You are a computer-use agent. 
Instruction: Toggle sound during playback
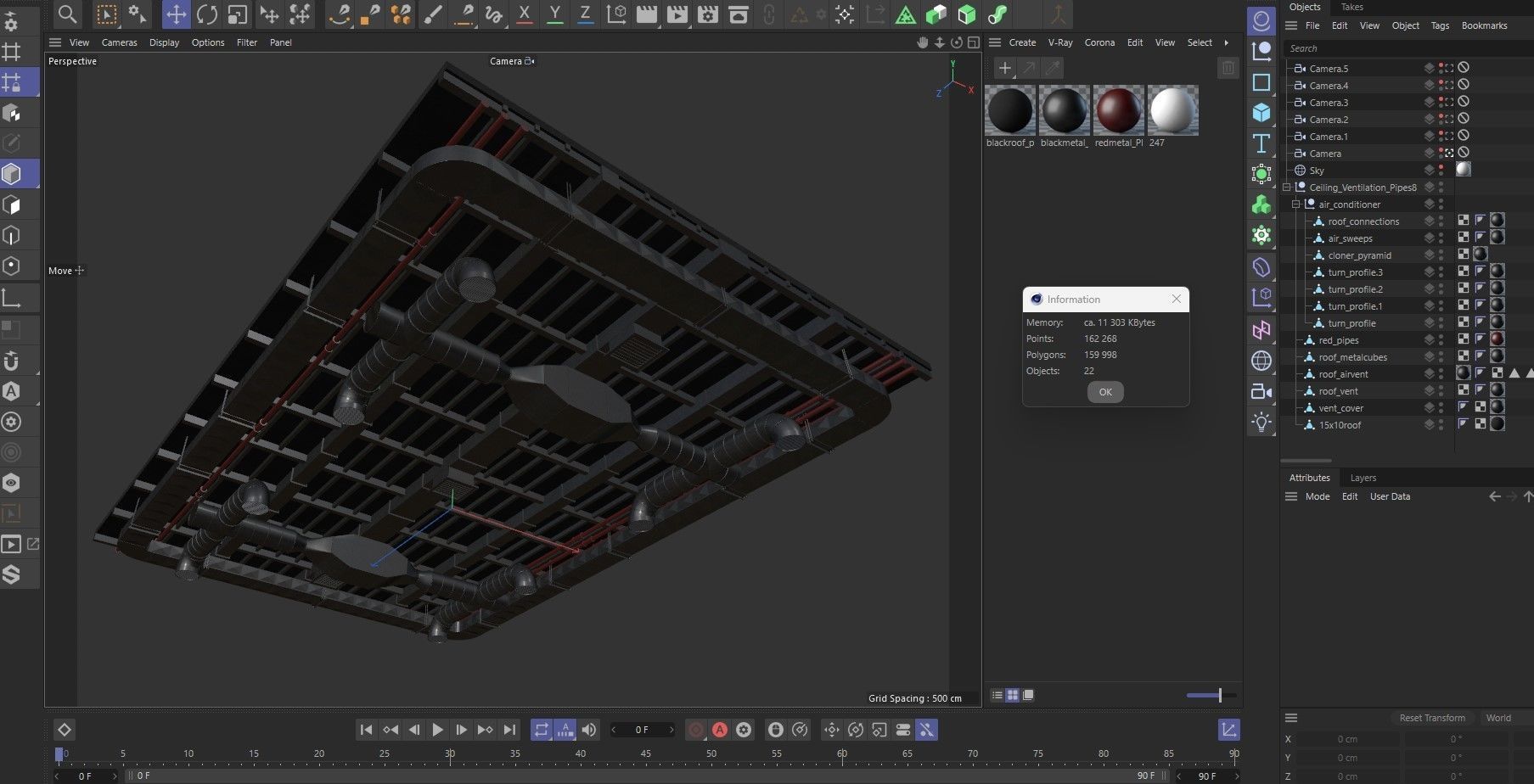point(588,730)
